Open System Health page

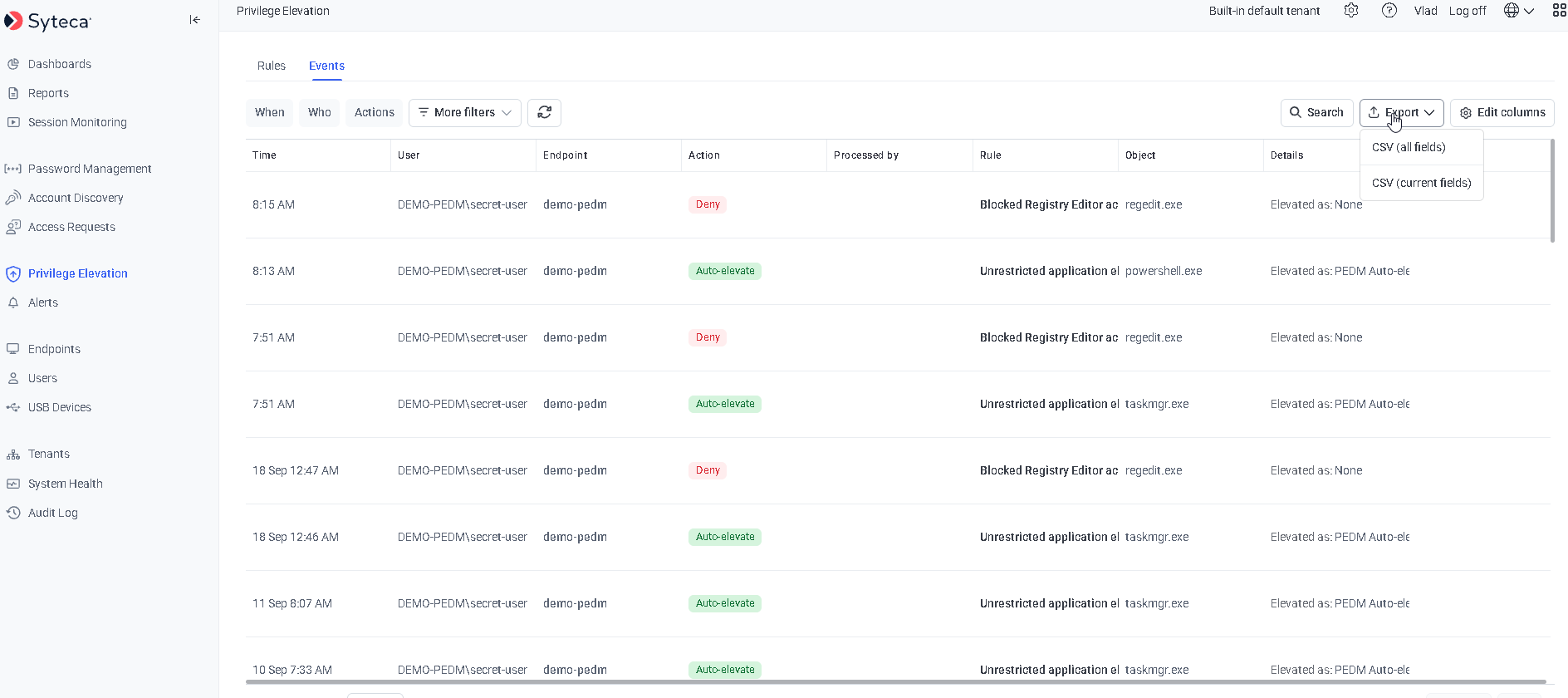click(66, 484)
